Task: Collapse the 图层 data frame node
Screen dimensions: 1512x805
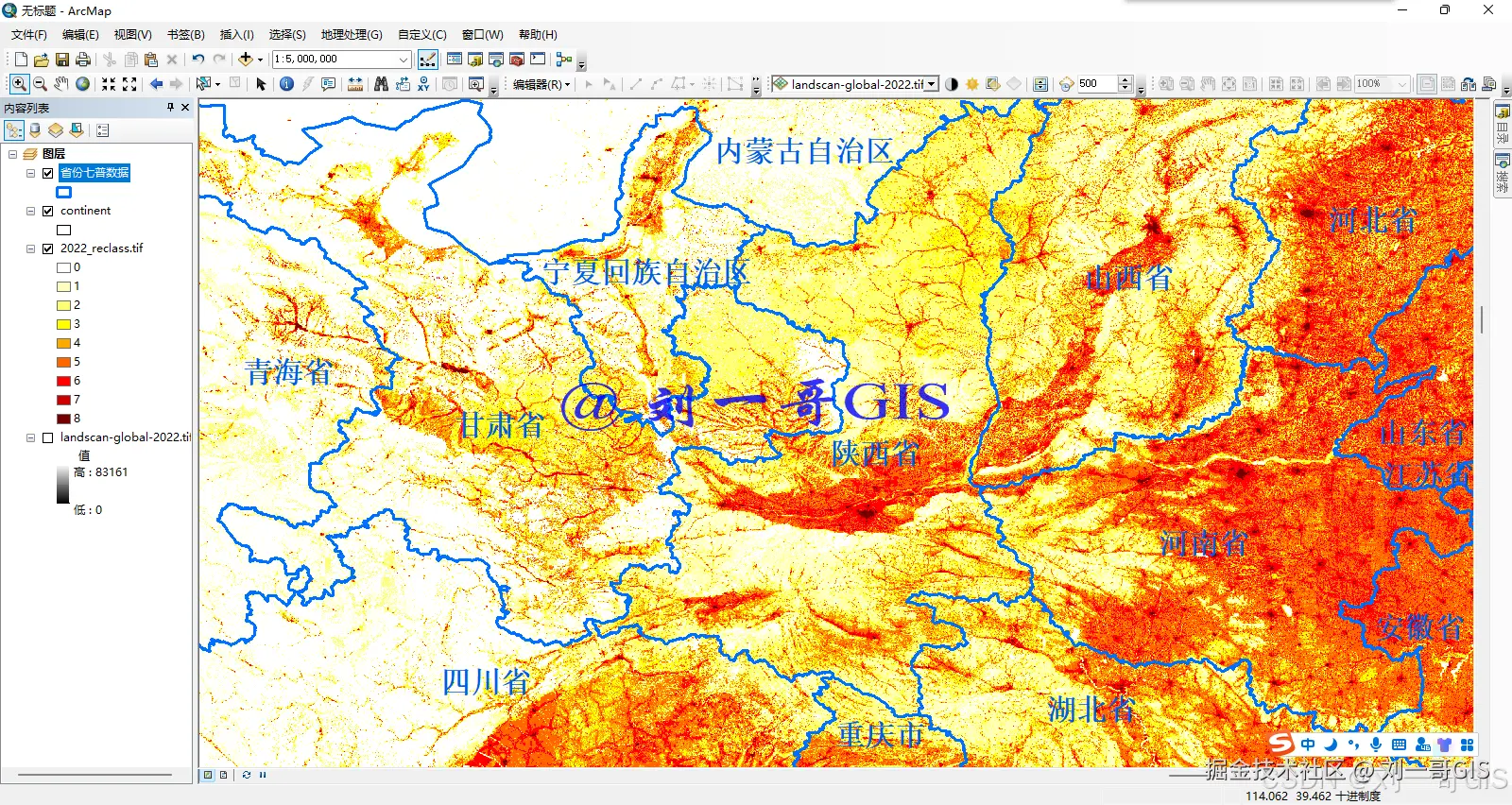Action: pyautogui.click(x=12, y=154)
